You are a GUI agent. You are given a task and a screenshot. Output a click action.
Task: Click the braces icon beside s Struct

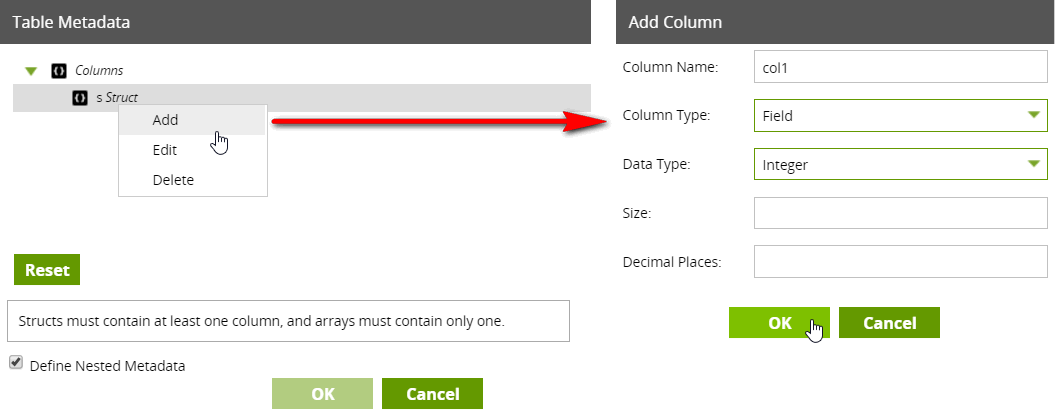pos(80,98)
